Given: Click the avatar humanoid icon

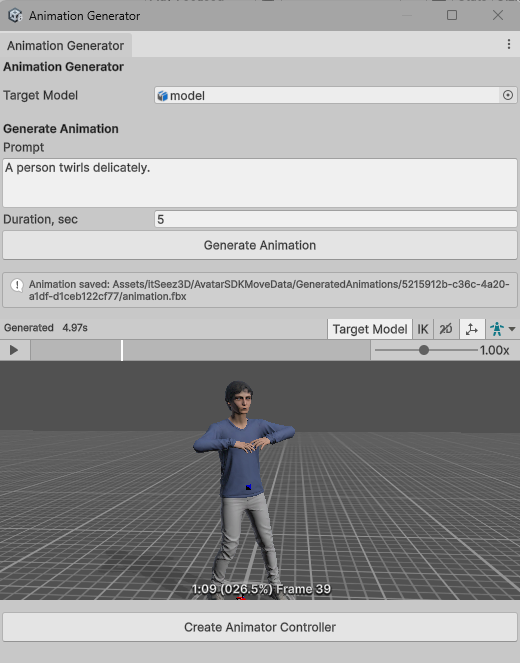Looking at the screenshot, I should pyautogui.click(x=497, y=329).
